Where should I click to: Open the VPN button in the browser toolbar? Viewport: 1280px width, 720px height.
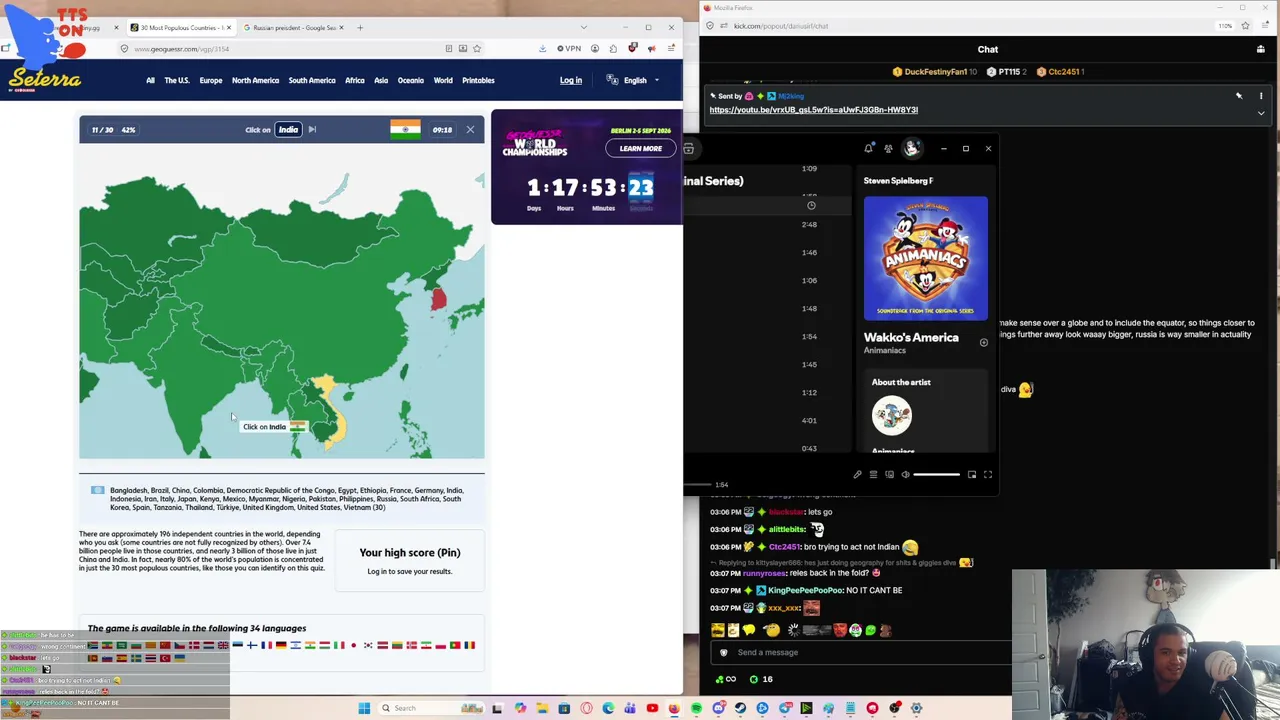(570, 48)
